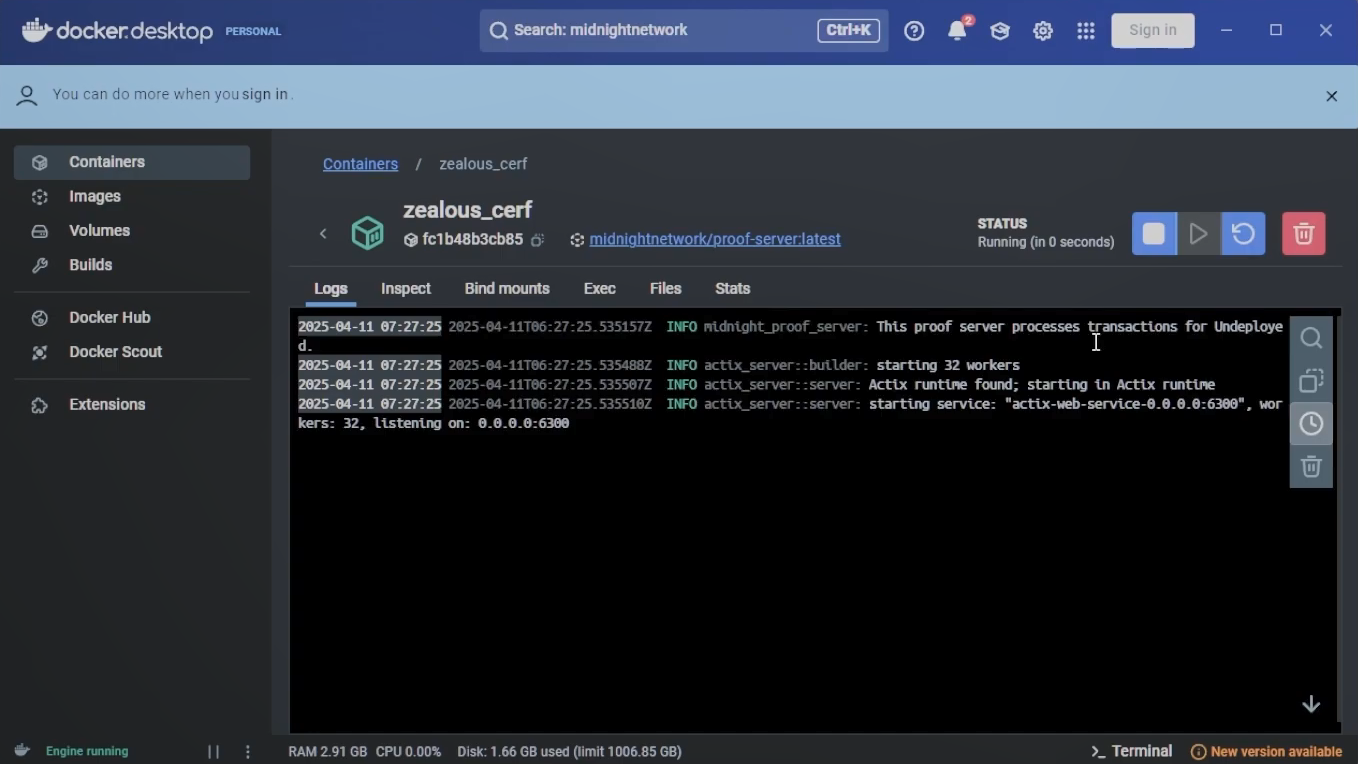This screenshot has height=764, width=1358.
Task: Toggle automatic scrolling with the down arrow
Action: point(1311,703)
